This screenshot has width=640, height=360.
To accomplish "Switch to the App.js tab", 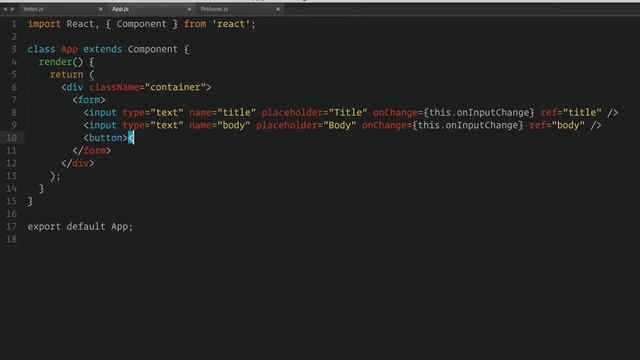I will [120, 9].
